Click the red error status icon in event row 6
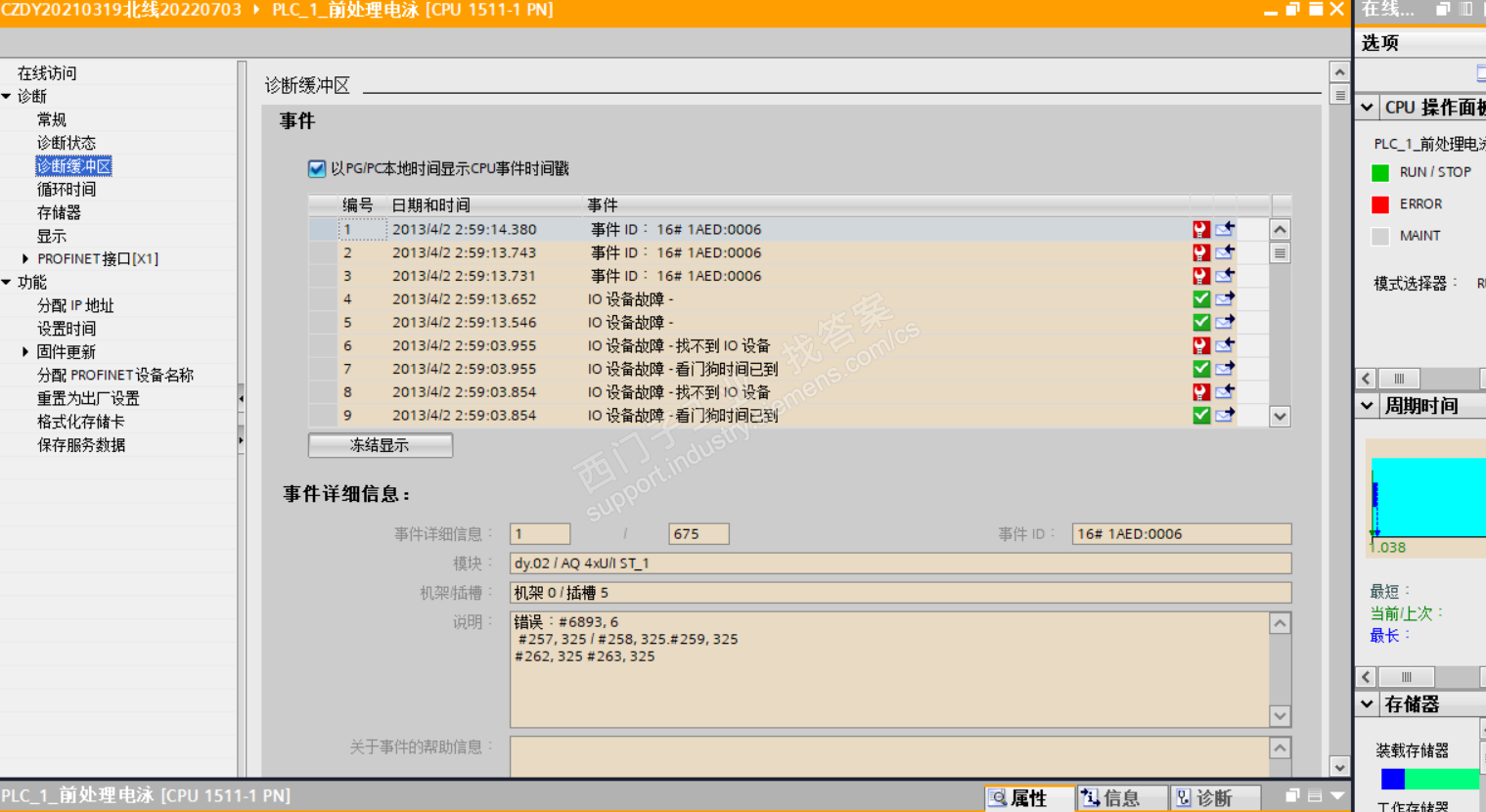 tap(1201, 345)
